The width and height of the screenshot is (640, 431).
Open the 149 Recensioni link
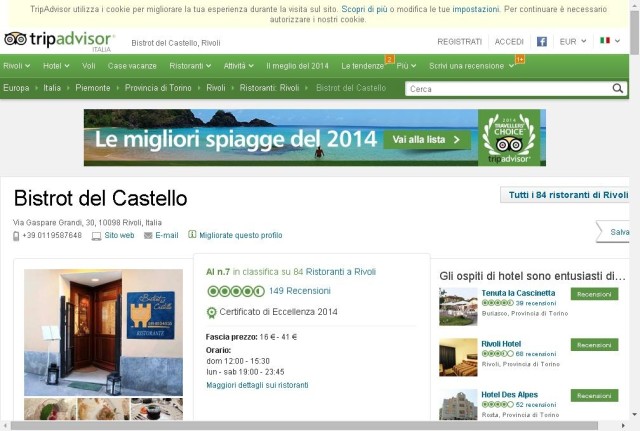[300, 291]
